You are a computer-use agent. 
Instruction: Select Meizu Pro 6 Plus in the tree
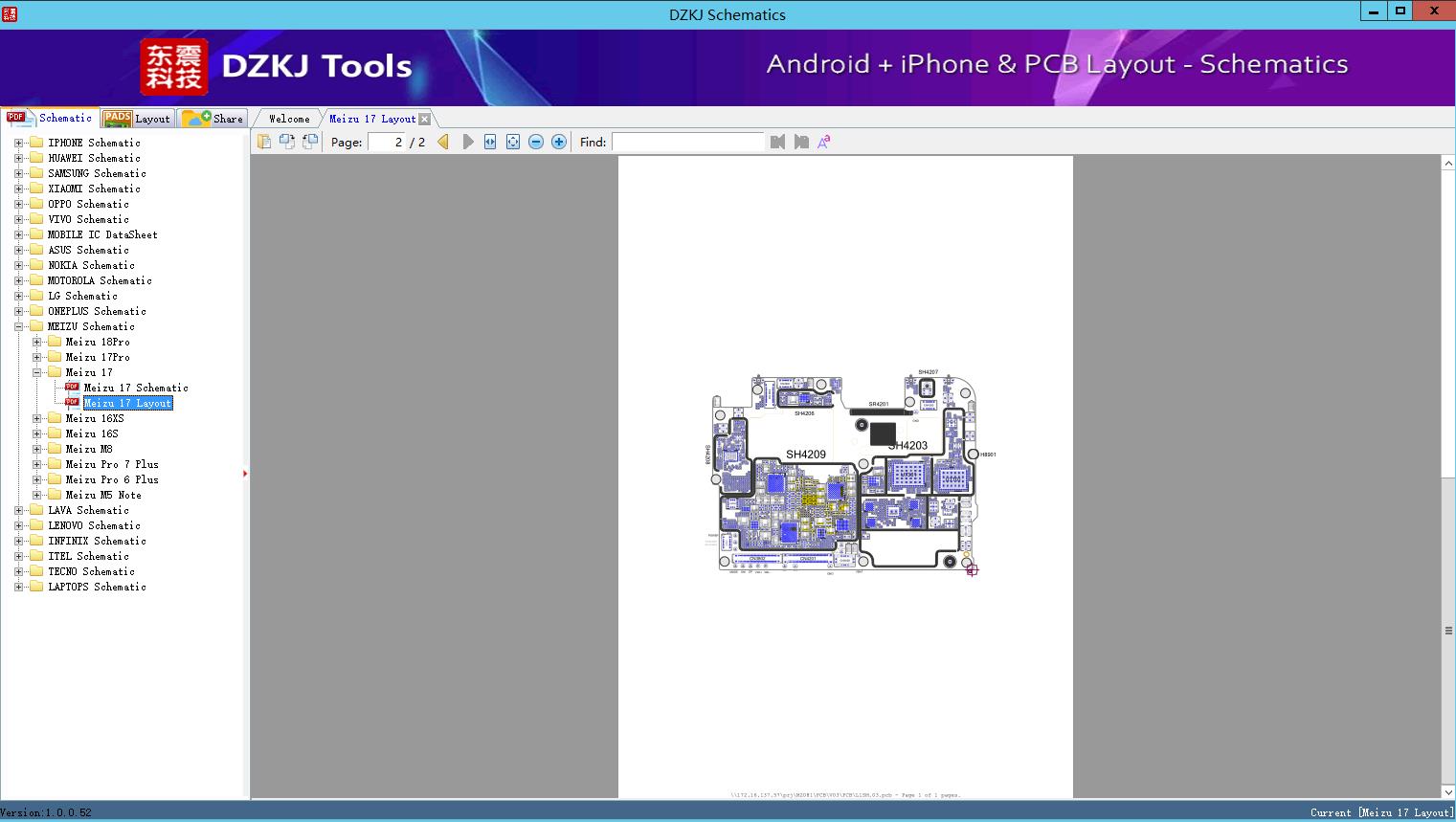pos(112,479)
